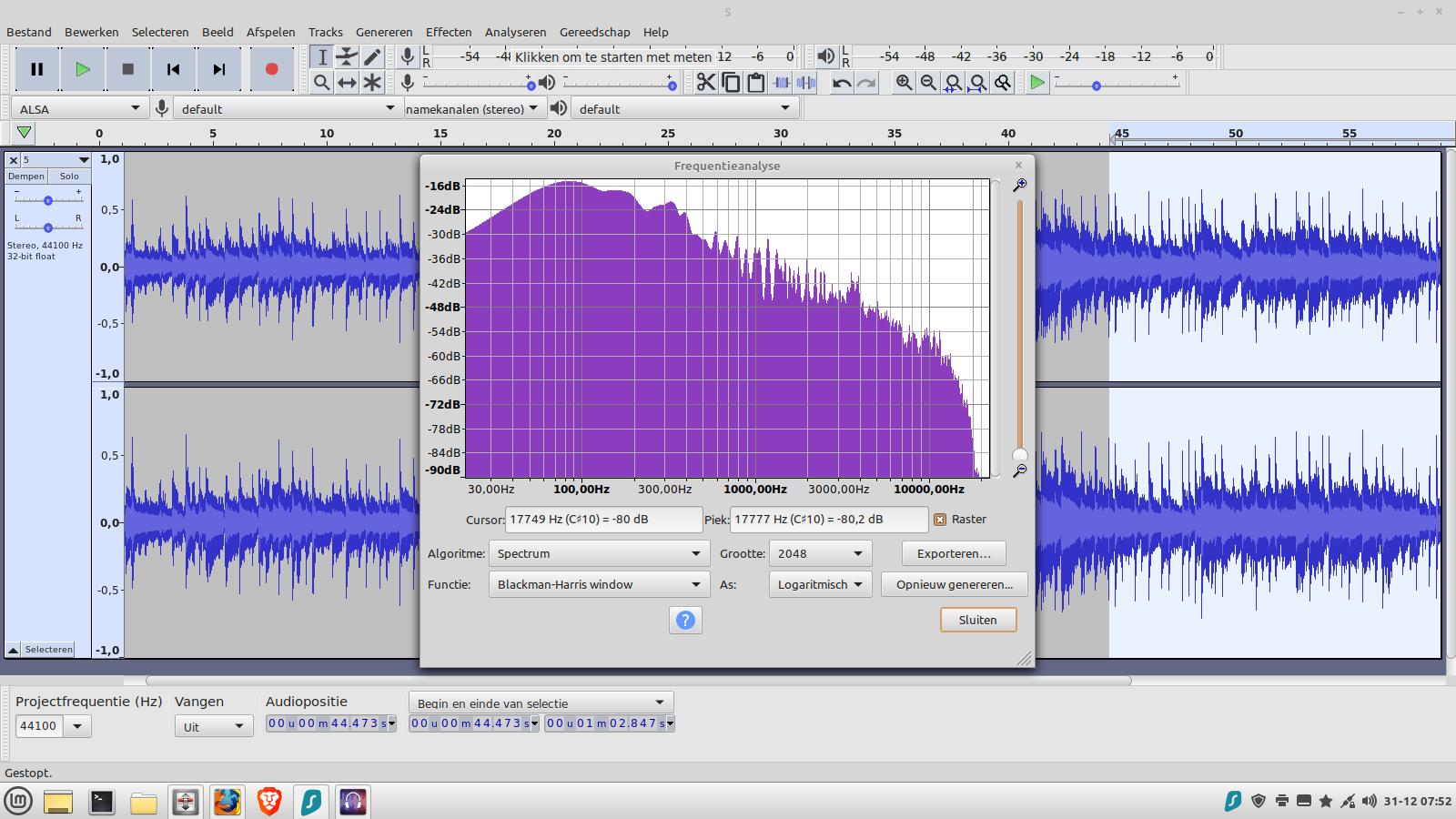Open the Bewerken menu

(x=92, y=32)
